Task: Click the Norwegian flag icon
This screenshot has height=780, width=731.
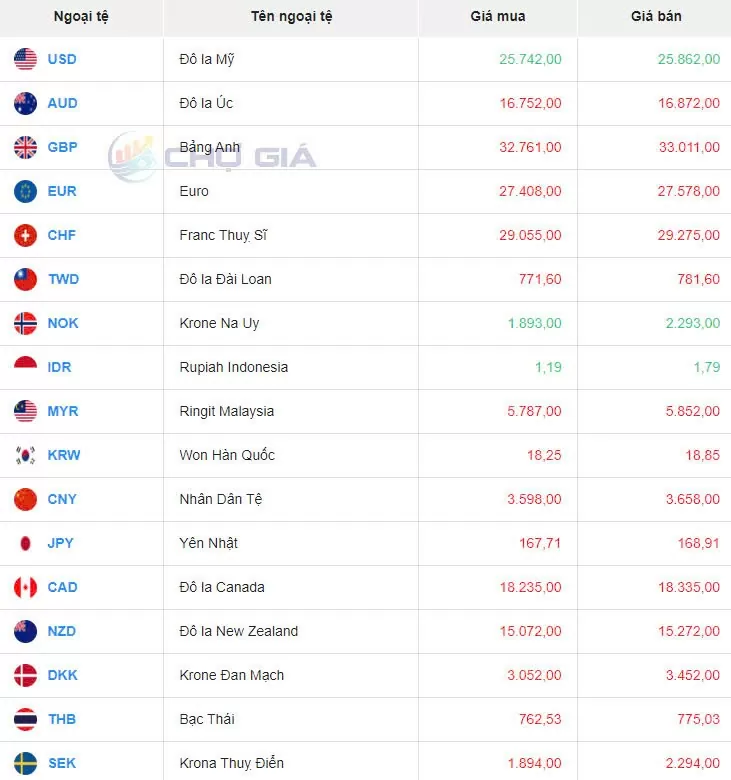Action: [x=25, y=323]
